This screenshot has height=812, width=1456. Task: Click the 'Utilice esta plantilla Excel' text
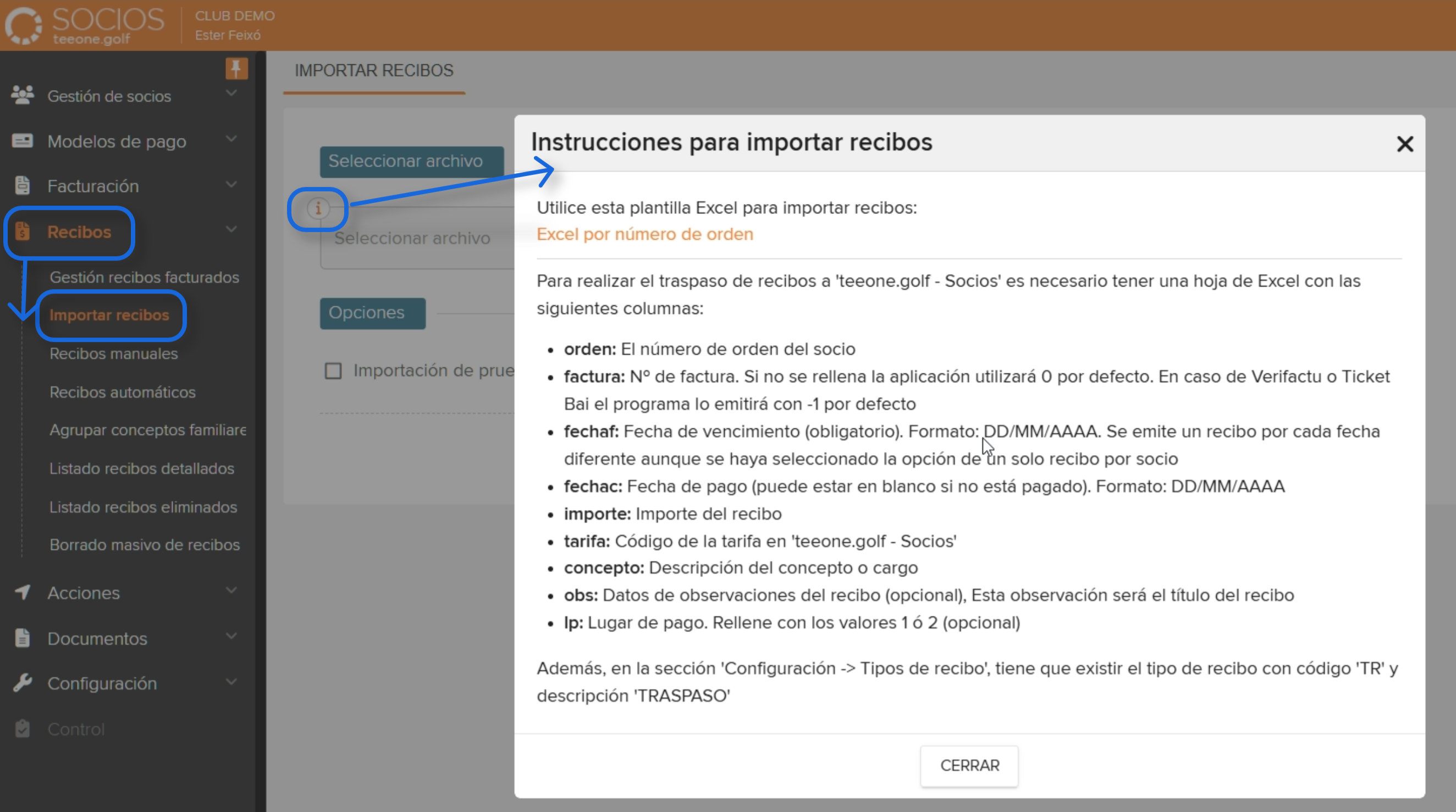point(726,207)
